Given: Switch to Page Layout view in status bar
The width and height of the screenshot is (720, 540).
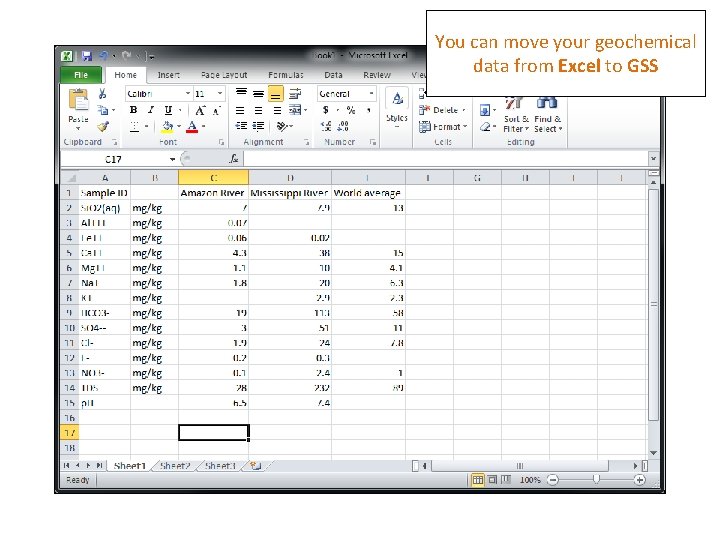Looking at the screenshot, I should [x=492, y=480].
